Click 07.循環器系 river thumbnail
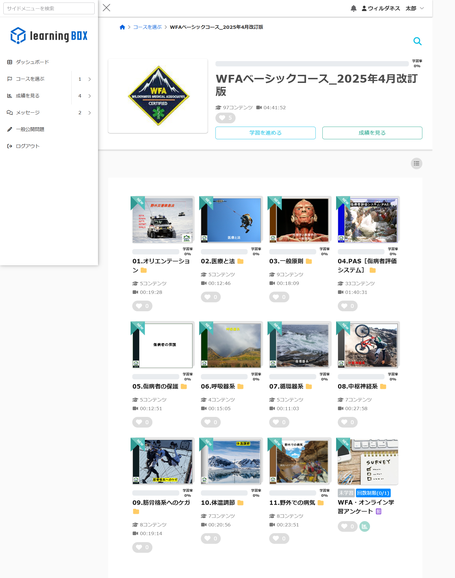The width and height of the screenshot is (455, 578). [299, 345]
